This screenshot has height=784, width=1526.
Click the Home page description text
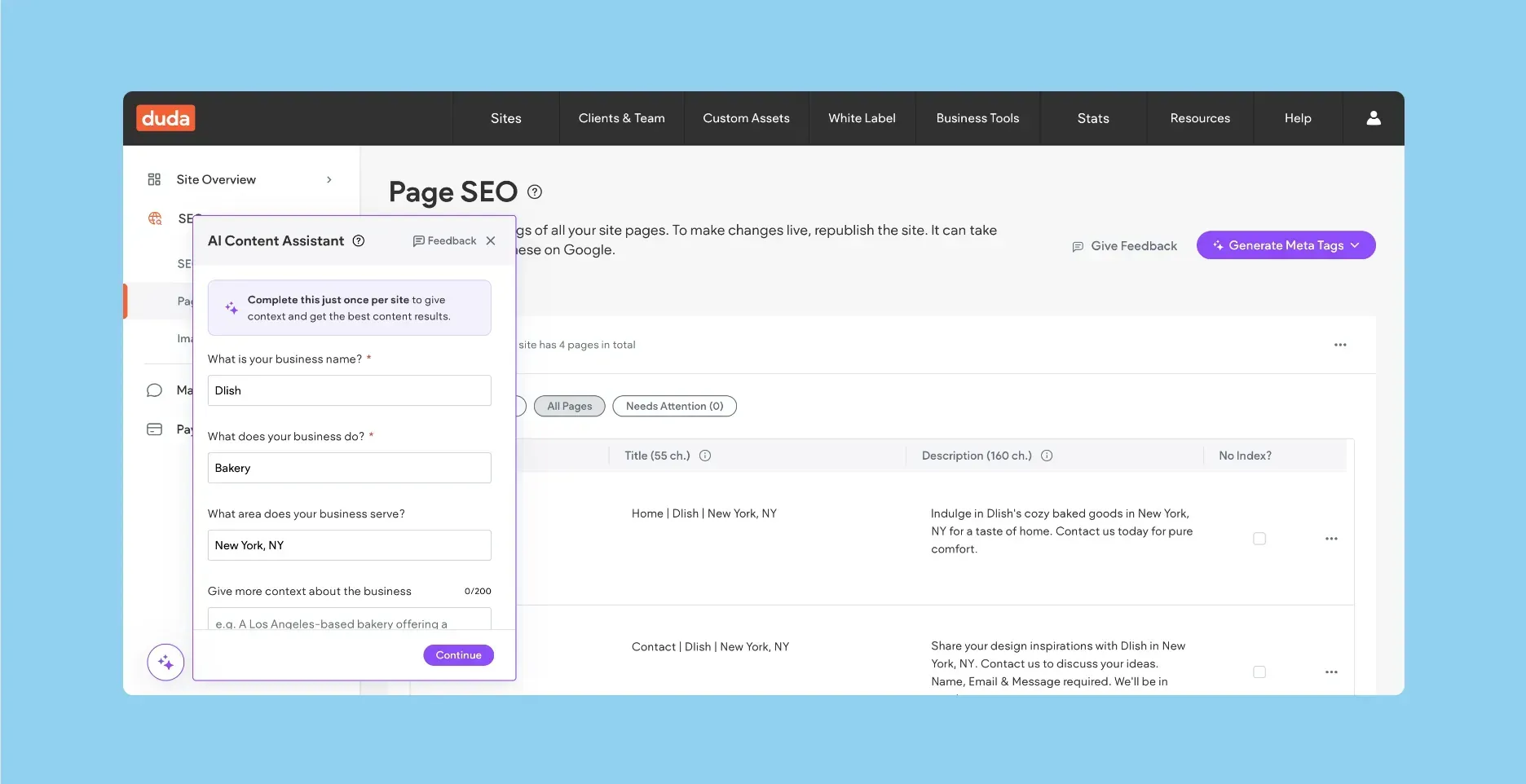1062,531
